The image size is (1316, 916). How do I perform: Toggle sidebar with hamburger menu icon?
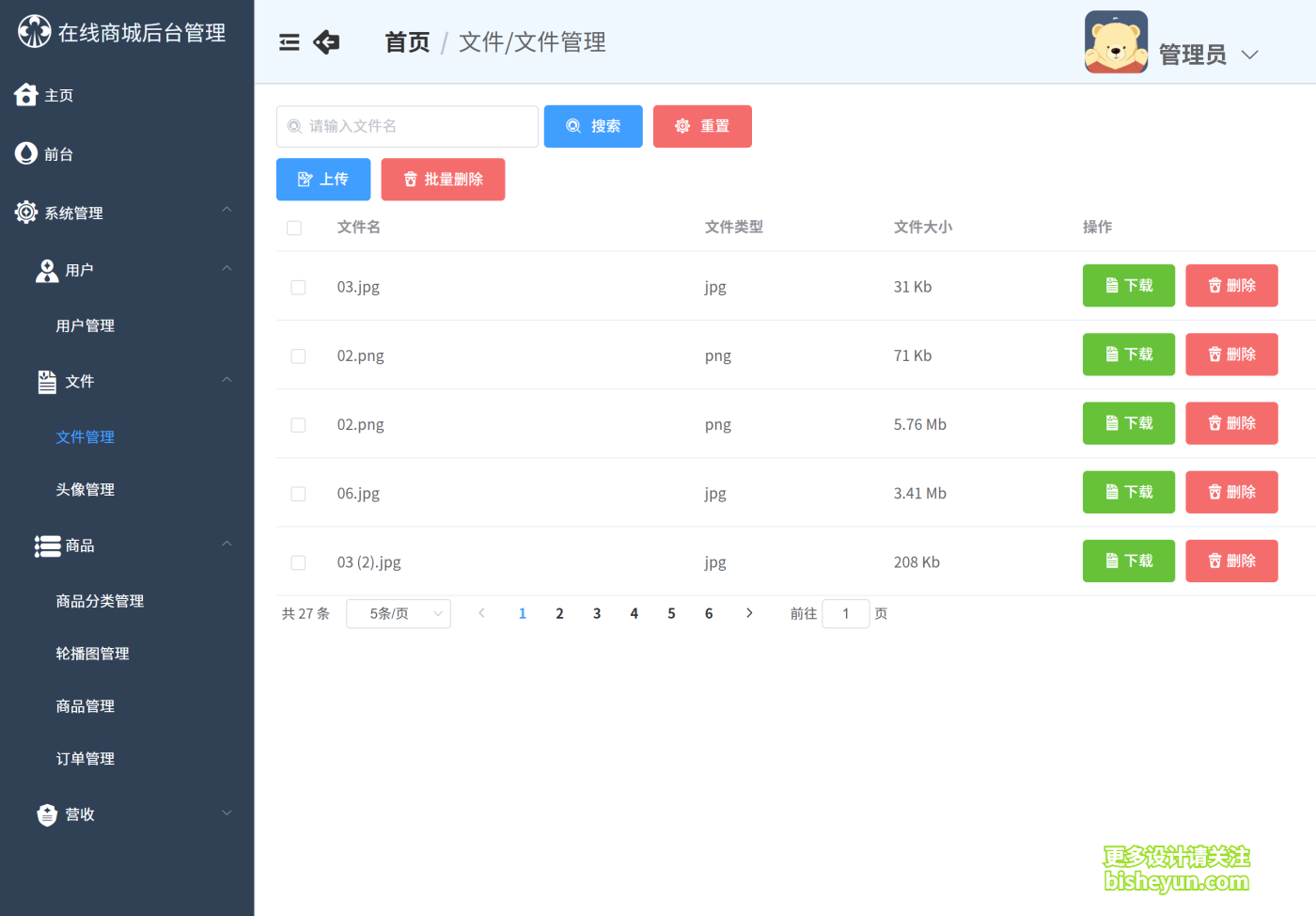[290, 42]
